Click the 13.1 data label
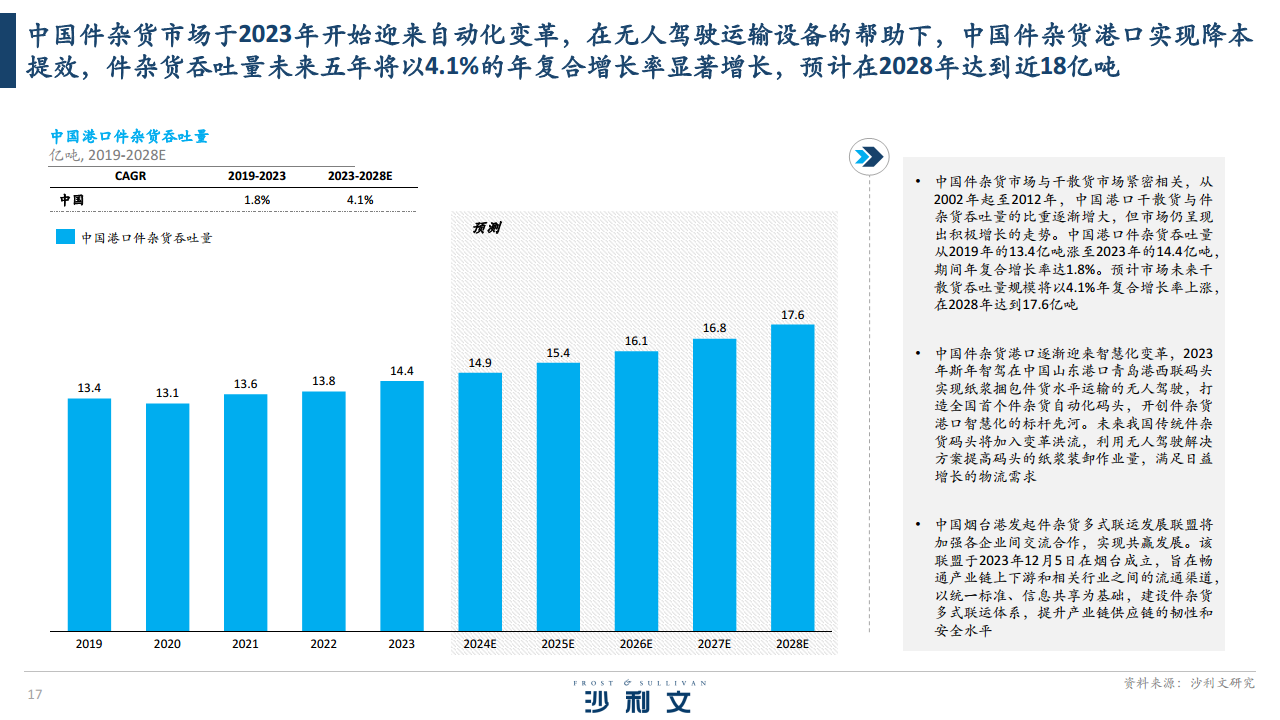Image resolution: width=1280 pixels, height=720 pixels. click(167, 393)
